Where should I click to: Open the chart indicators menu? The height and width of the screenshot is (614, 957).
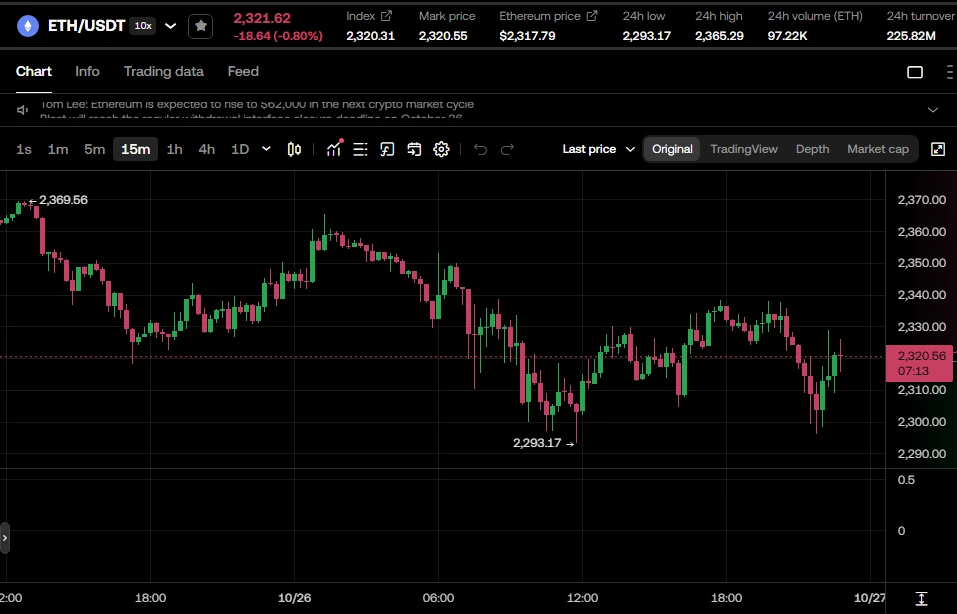[334, 149]
